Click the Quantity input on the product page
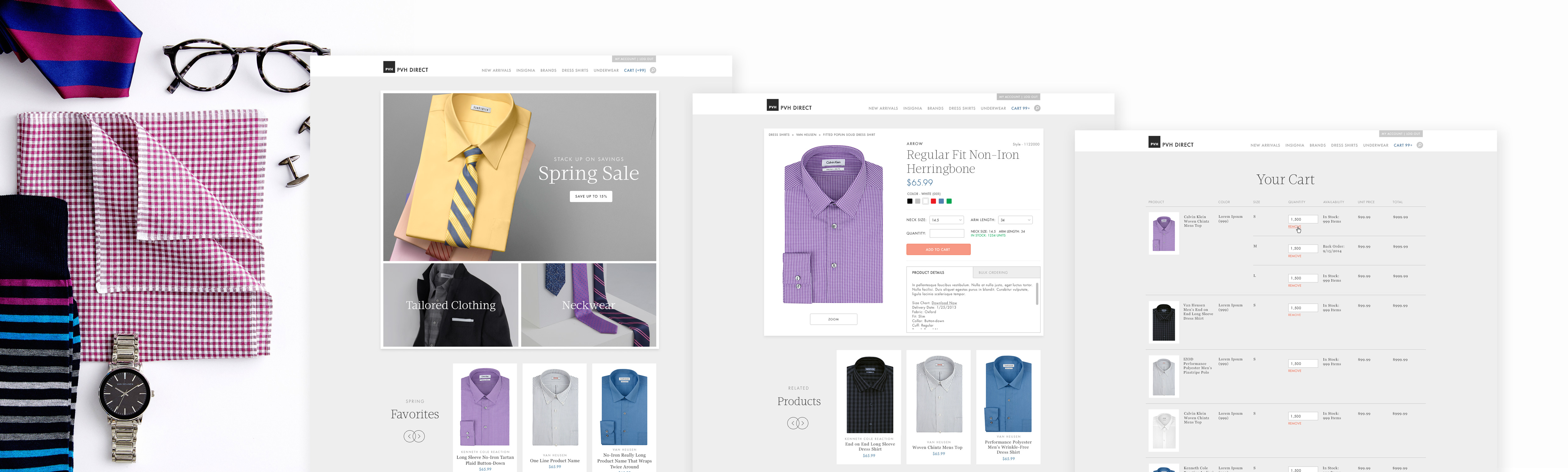 [x=946, y=233]
